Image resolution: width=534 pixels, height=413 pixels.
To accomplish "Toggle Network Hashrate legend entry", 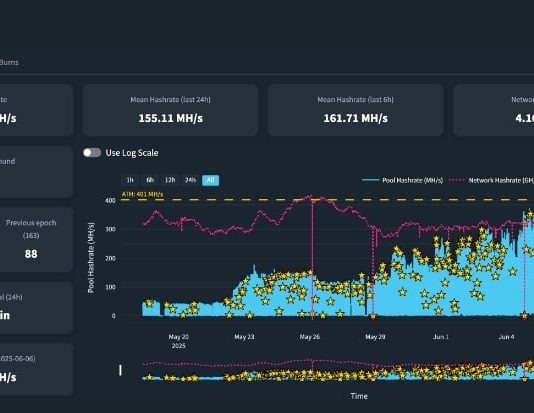I will click(491, 180).
